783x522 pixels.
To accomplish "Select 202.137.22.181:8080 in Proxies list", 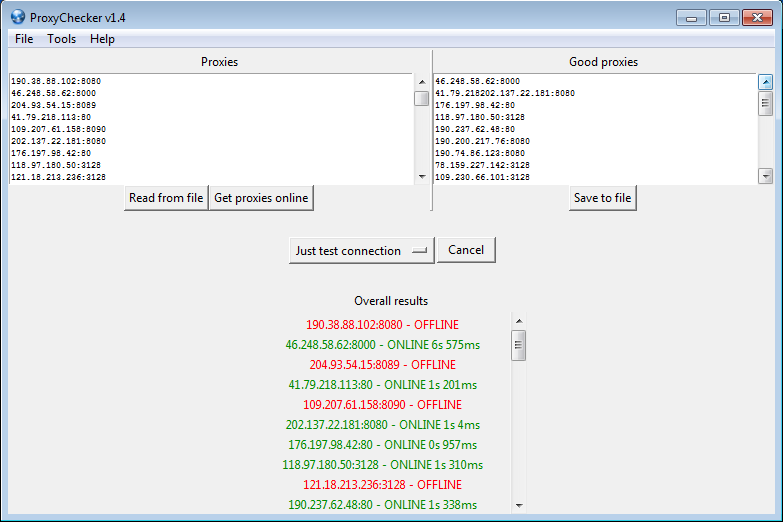I will click(58, 141).
